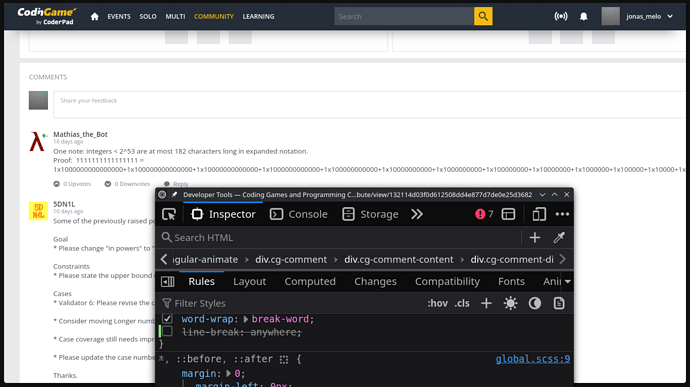Pick a color with the eyedropper
Viewport: 690px width, 387px height.
(559, 238)
